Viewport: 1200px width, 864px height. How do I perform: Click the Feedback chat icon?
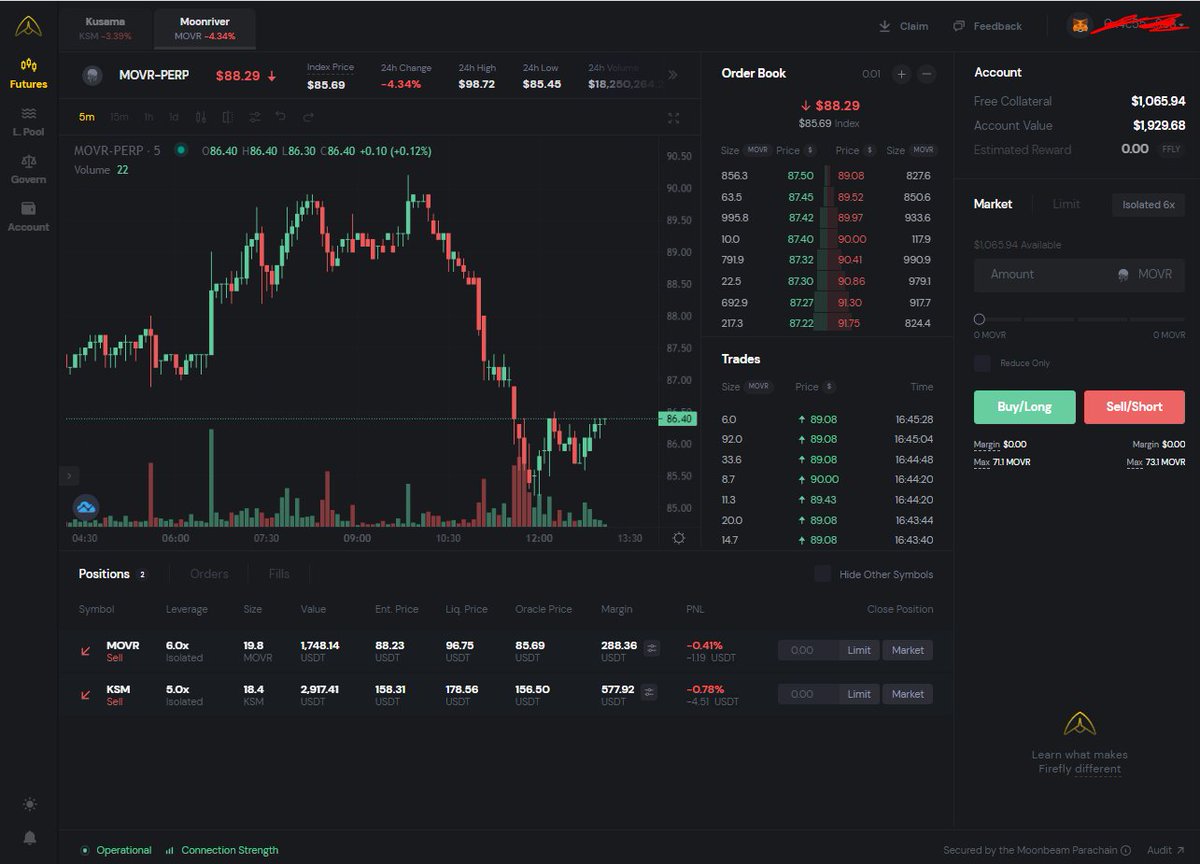(x=959, y=26)
